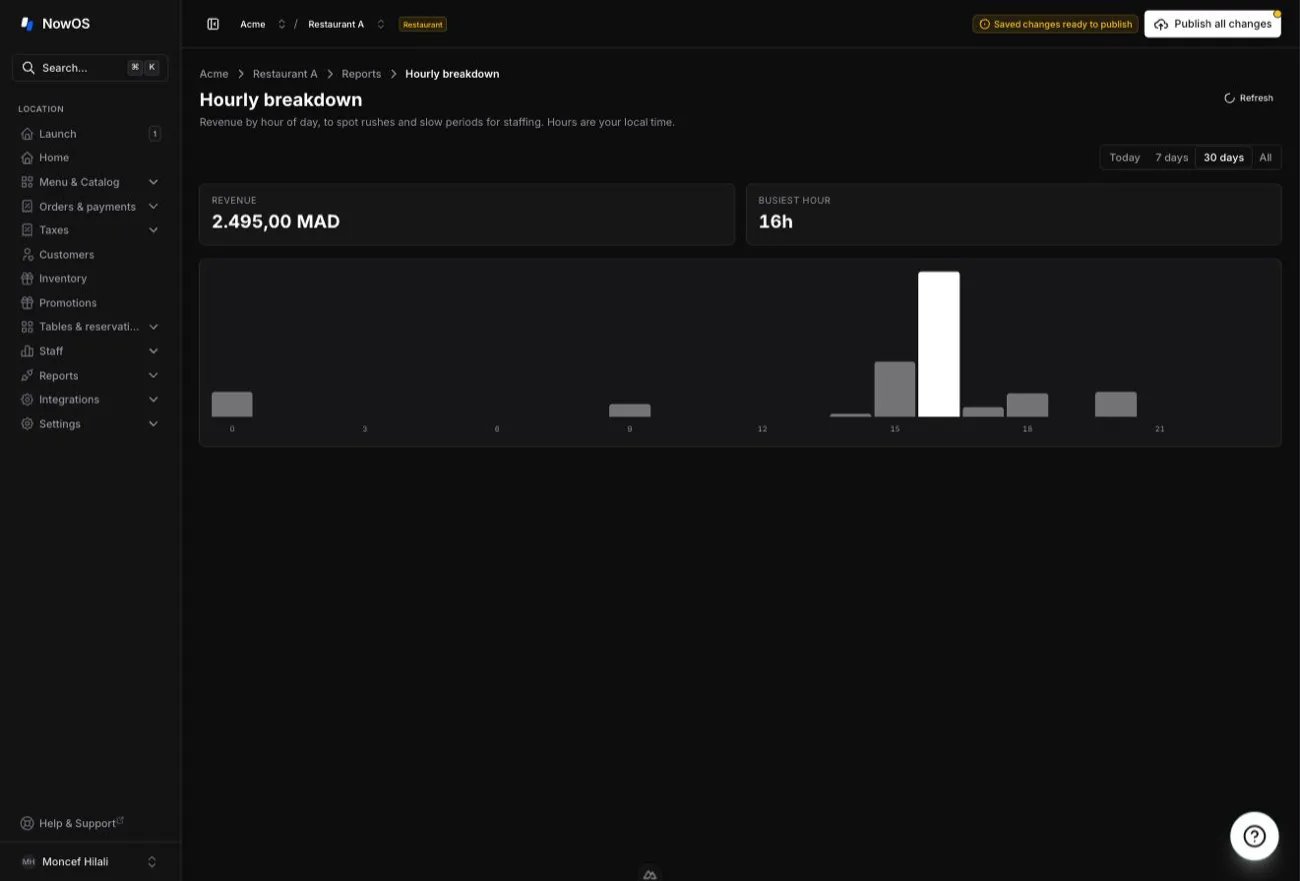This screenshot has height=881, width=1300.
Task: Click the revenue value 2.495,00 MAD
Action: click(276, 222)
